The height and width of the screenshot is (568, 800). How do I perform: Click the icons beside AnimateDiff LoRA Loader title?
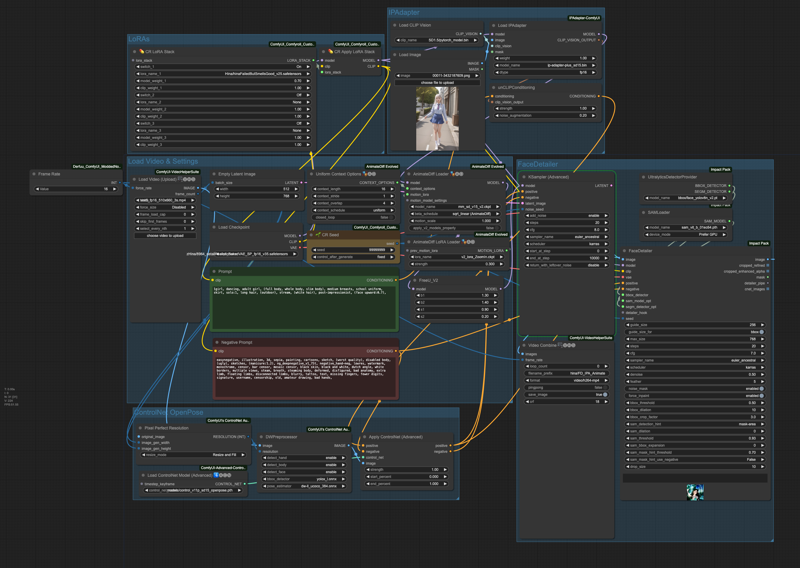click(x=468, y=242)
